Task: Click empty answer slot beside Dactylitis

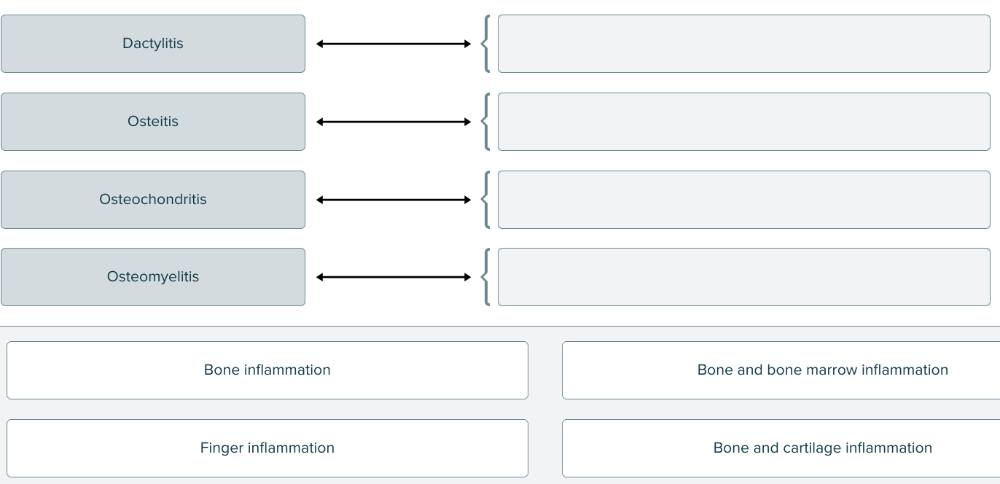Action: coord(744,44)
